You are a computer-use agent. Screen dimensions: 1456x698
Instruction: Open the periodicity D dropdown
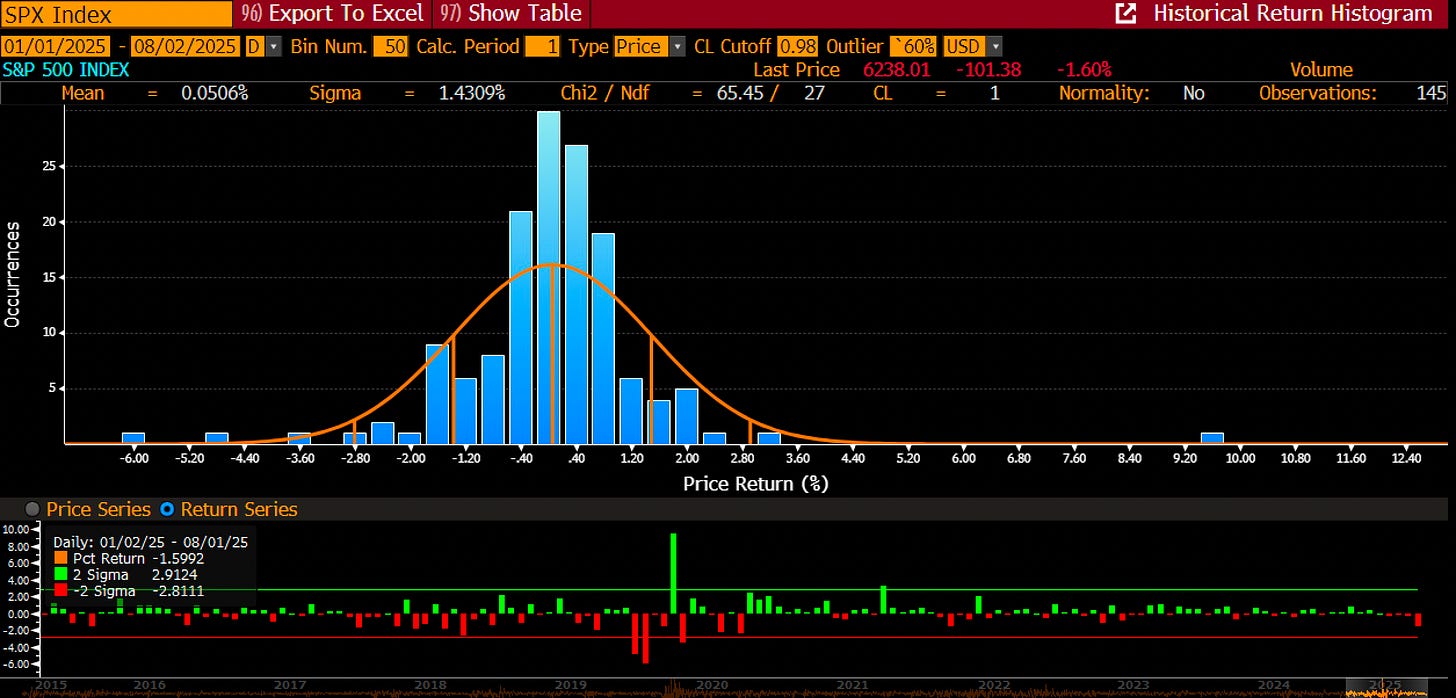coord(273,46)
